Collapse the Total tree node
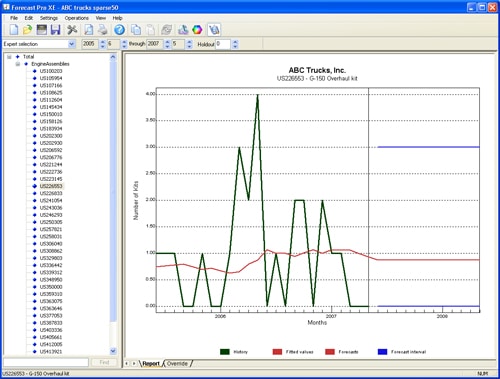 [x=9, y=57]
